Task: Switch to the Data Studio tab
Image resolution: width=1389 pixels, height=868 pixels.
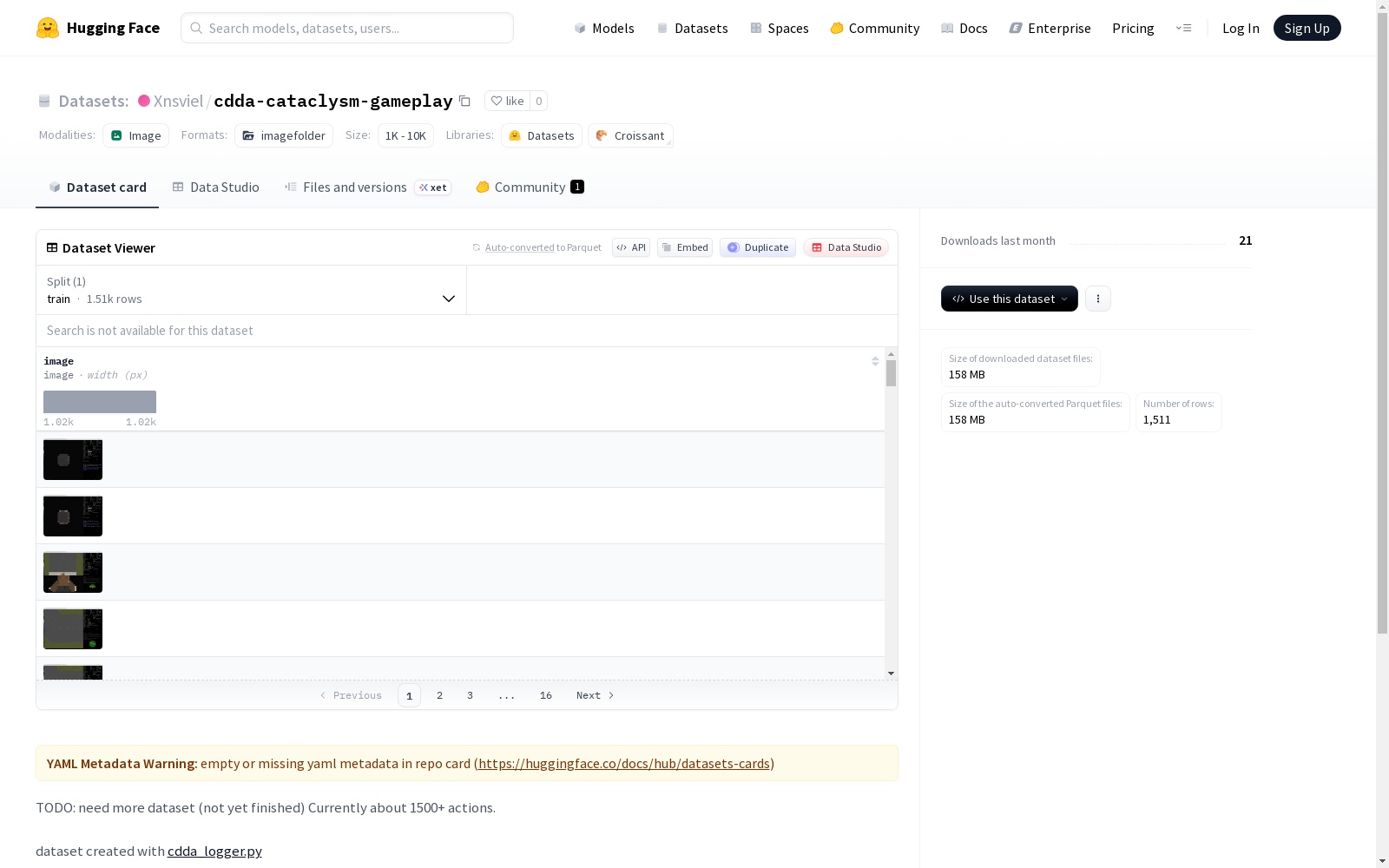Action: [x=215, y=187]
